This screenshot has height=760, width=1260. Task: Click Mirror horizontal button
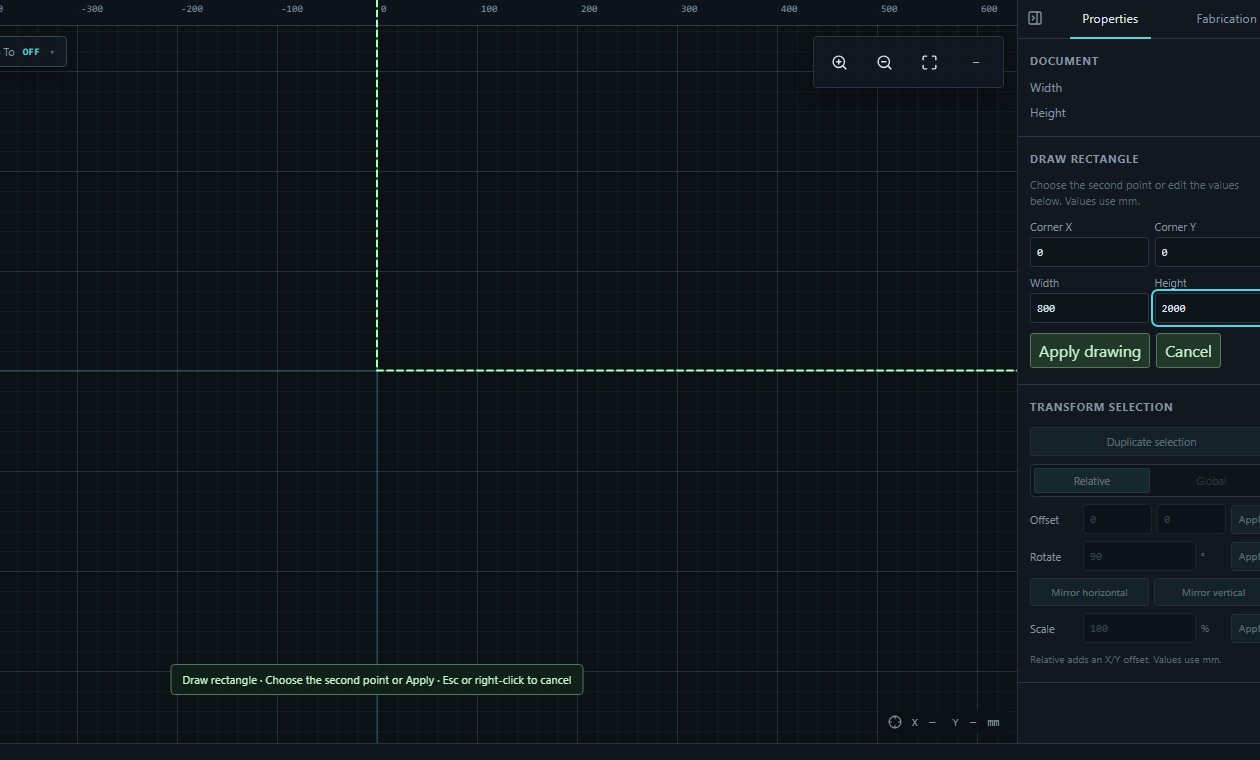coord(1089,592)
